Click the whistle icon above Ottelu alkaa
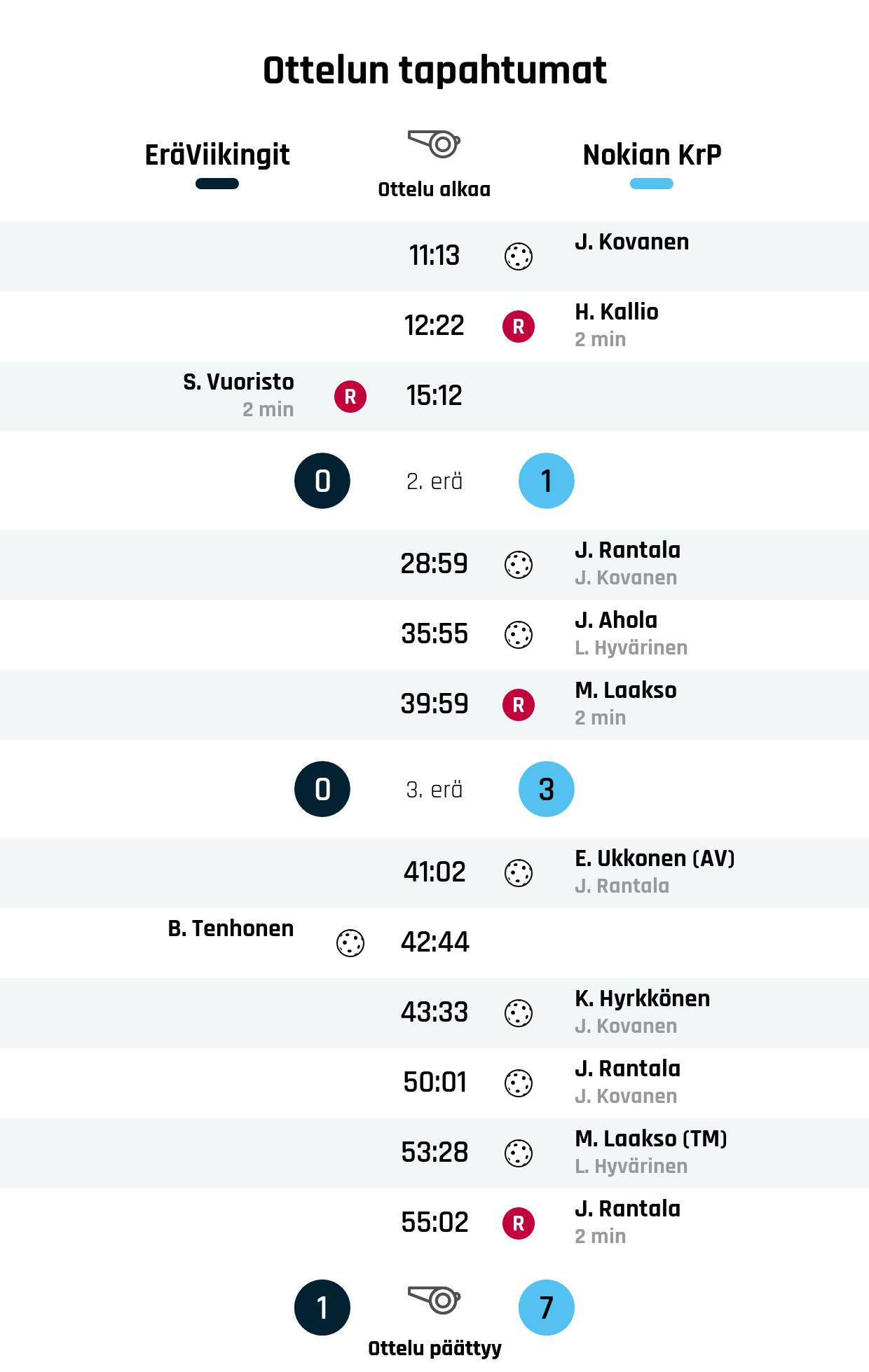869x1372 pixels. click(434, 144)
